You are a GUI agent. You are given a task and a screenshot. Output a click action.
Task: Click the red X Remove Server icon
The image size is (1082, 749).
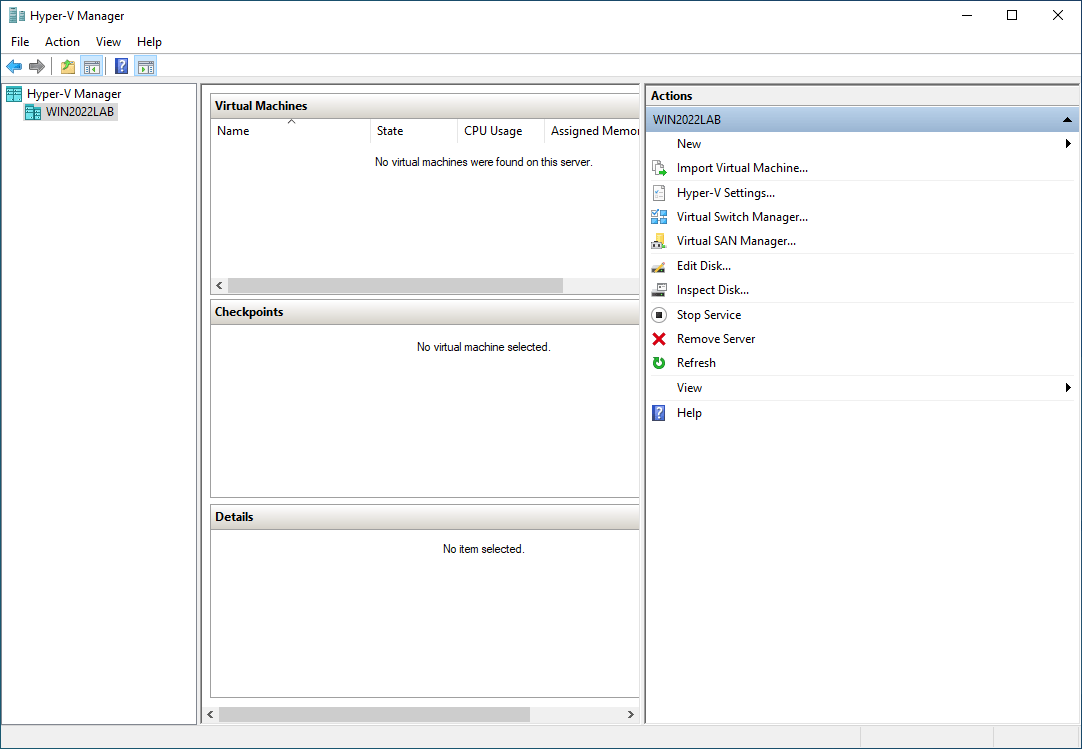coord(659,339)
